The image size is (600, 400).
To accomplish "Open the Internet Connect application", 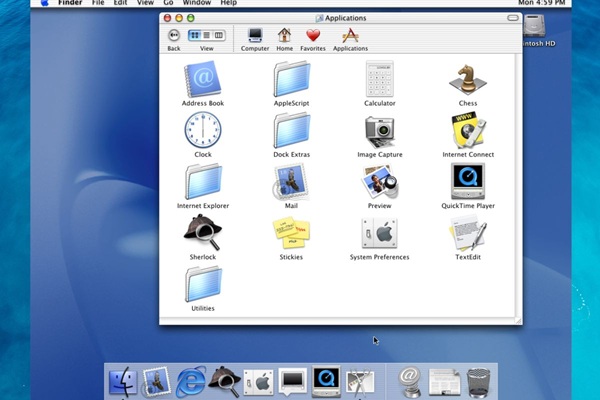I will click(467, 130).
